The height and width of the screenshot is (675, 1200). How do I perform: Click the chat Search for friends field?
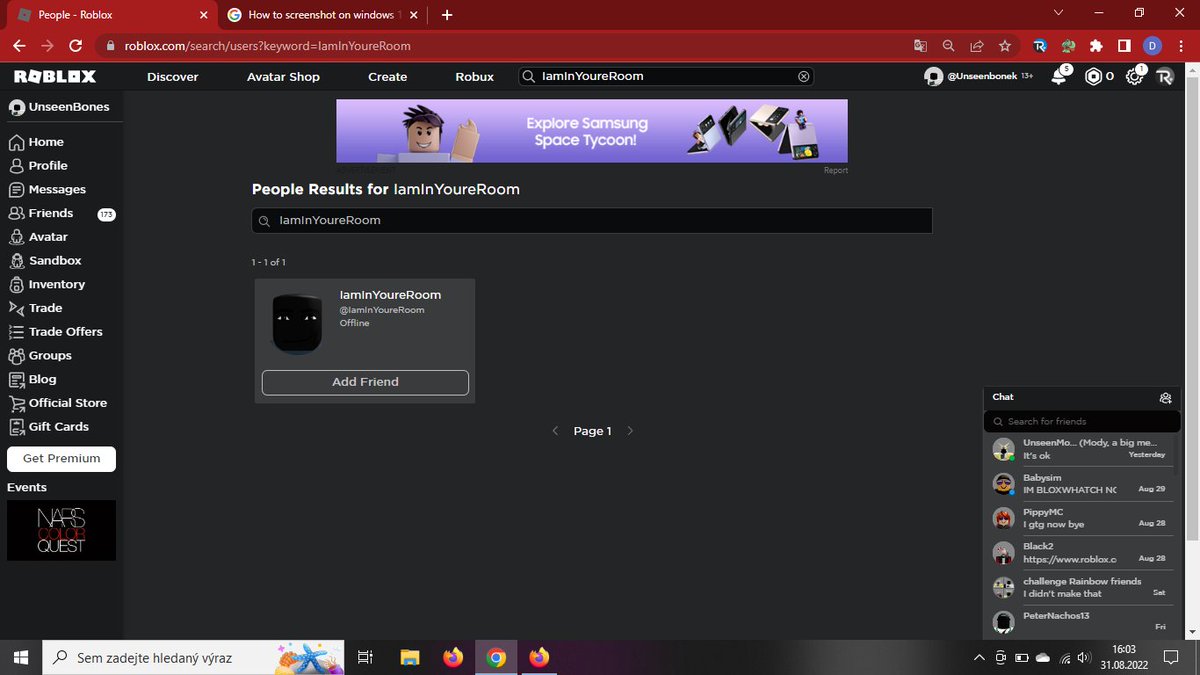(x=1082, y=422)
